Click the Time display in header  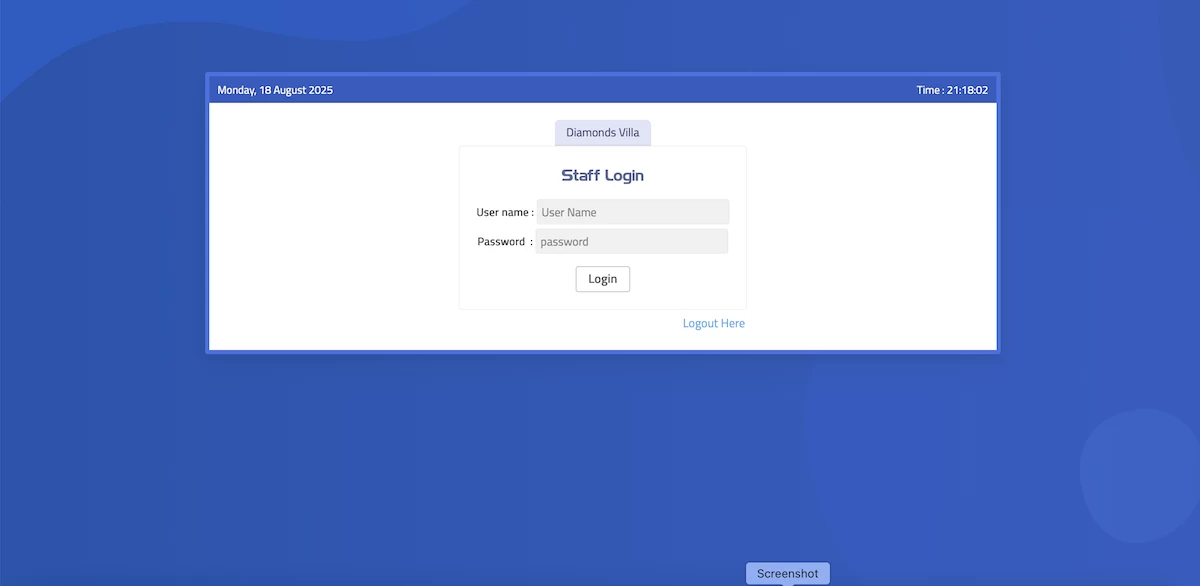point(951,90)
